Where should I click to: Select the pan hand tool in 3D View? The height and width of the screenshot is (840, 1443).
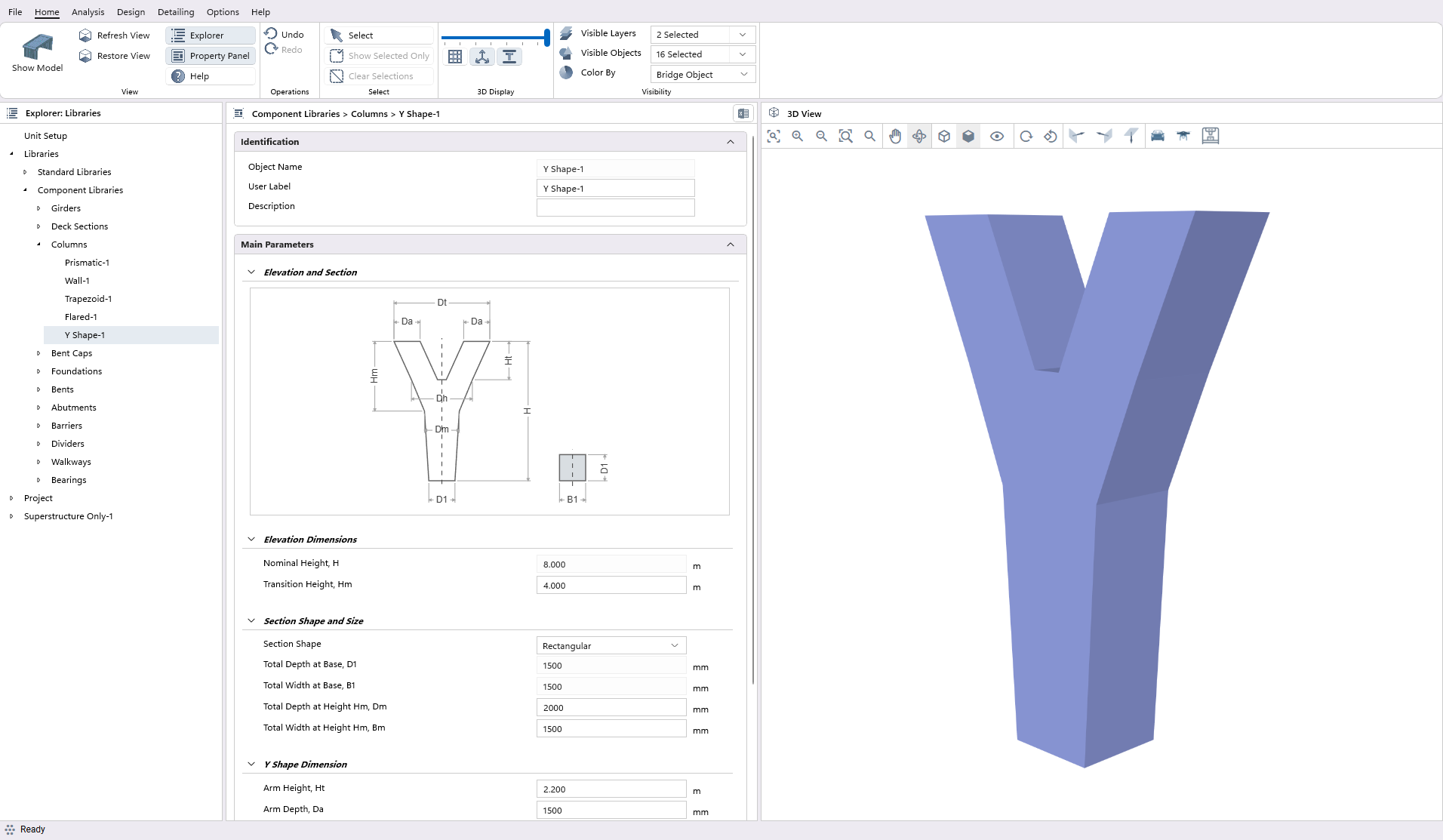894,137
